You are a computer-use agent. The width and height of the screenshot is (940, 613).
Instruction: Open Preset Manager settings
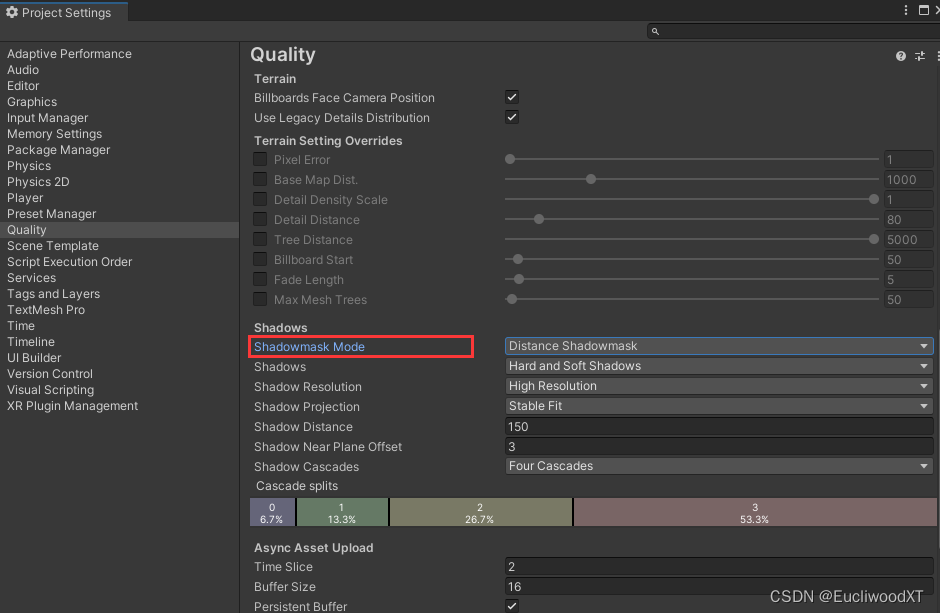click(x=51, y=214)
